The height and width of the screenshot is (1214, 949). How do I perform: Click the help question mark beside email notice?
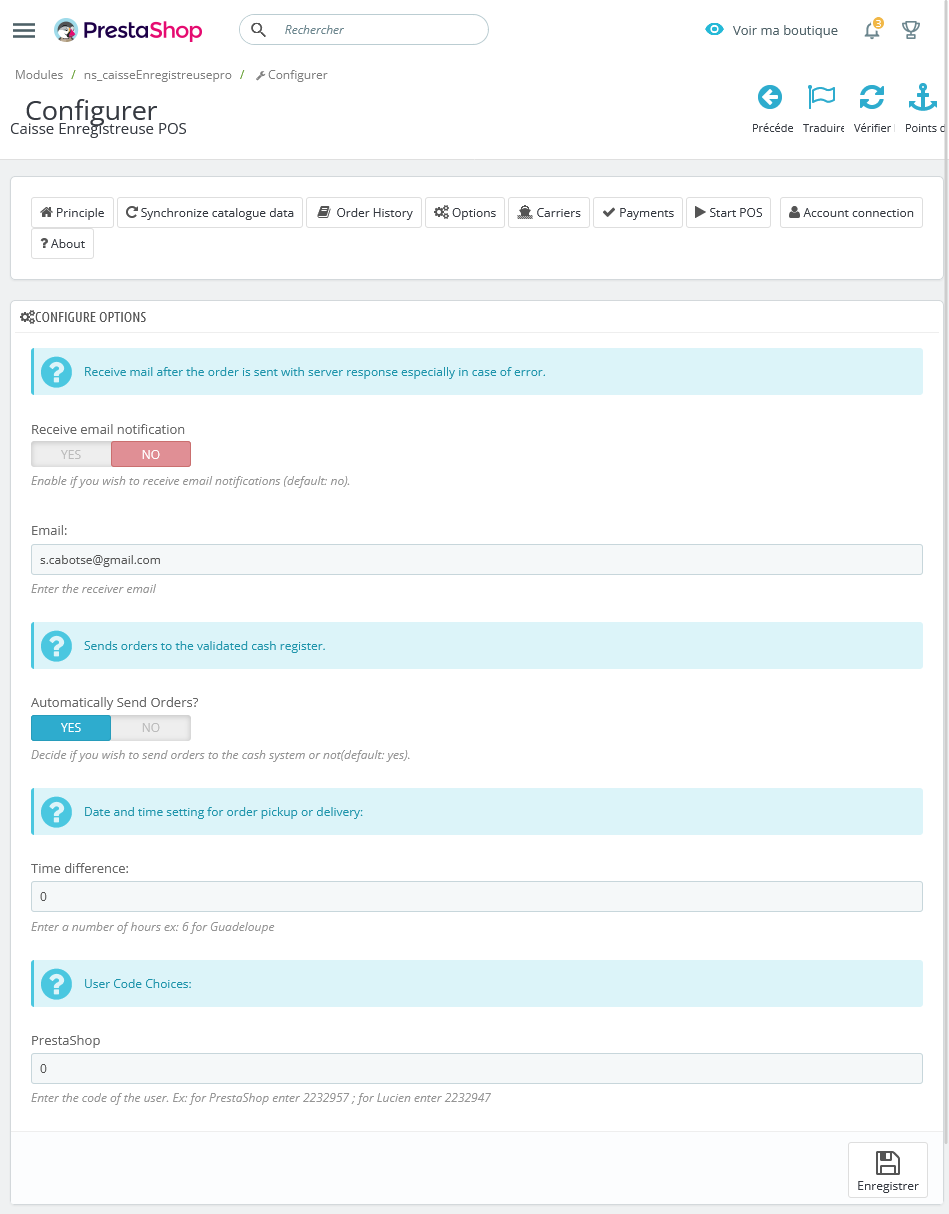click(56, 371)
